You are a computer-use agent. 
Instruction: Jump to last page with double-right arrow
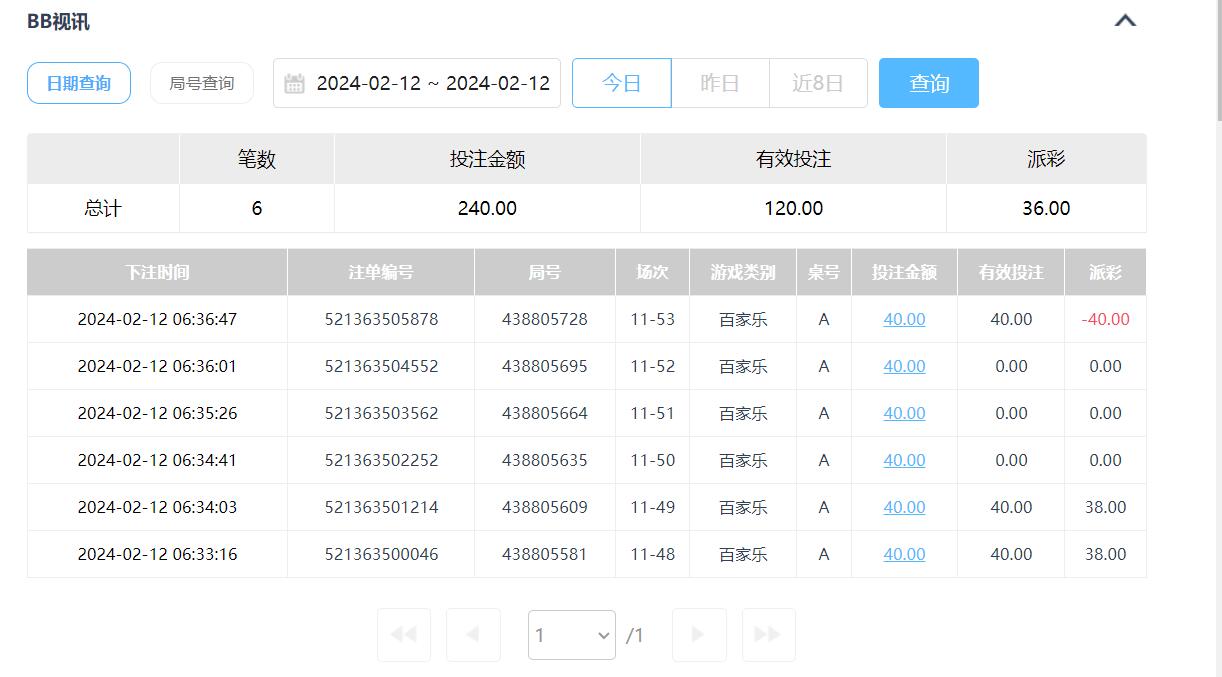coord(768,634)
